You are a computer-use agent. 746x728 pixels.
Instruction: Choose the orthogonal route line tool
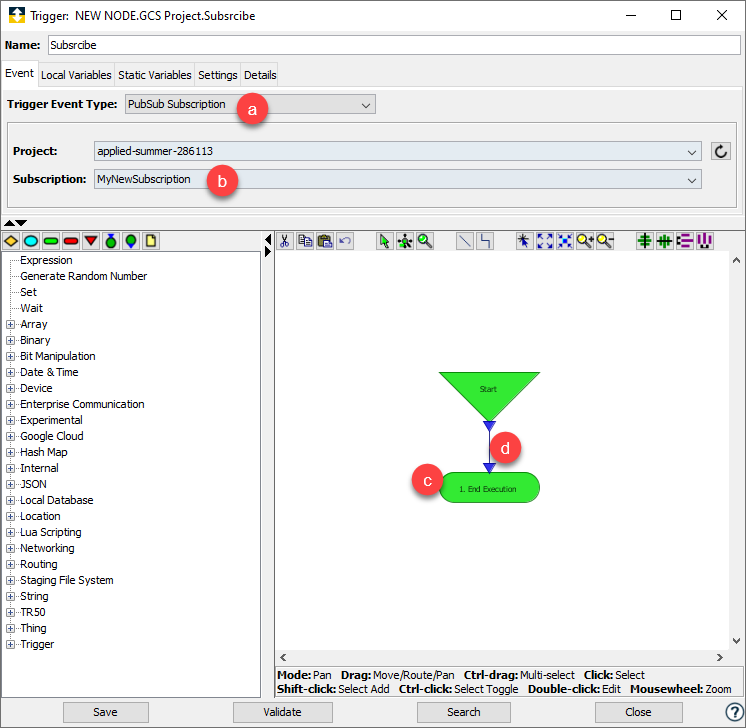pos(485,241)
